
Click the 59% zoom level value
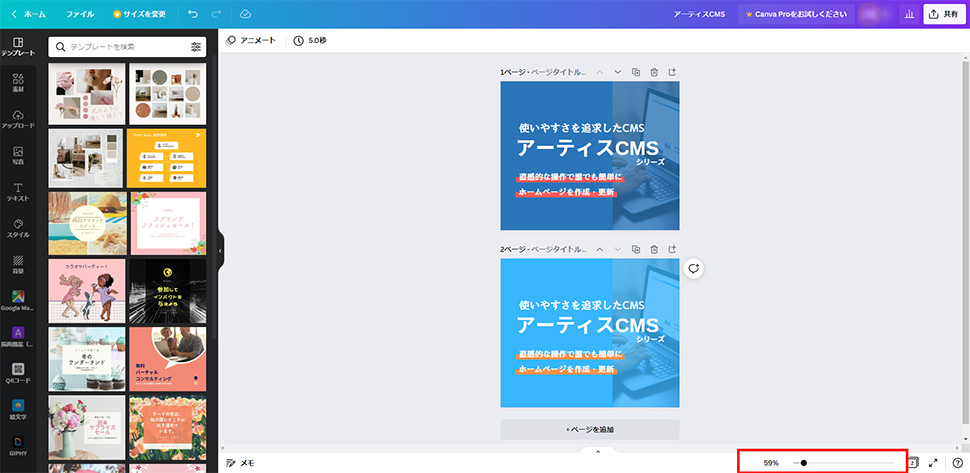tap(771, 462)
